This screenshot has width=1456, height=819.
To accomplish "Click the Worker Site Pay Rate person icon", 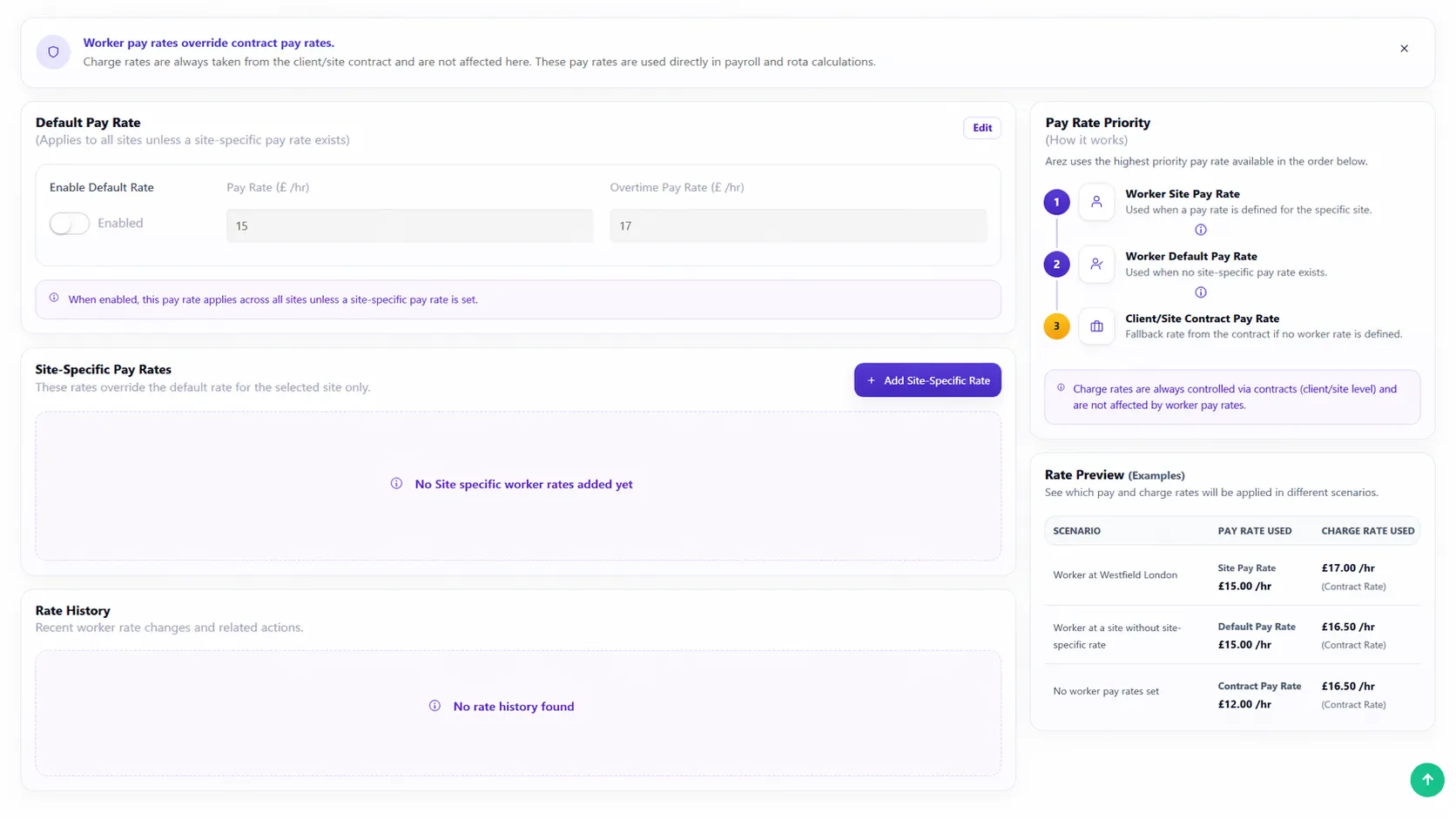I will pyautogui.click(x=1096, y=202).
